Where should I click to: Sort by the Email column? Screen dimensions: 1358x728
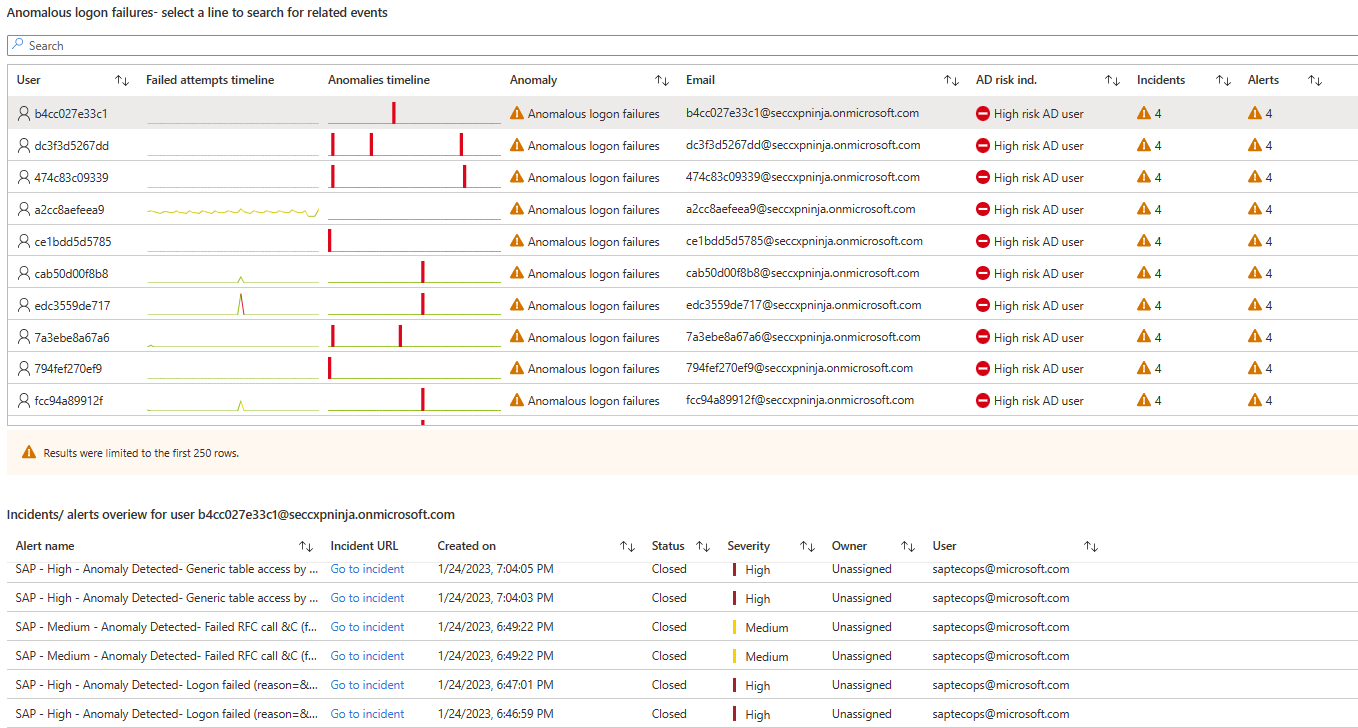pyautogui.click(x=951, y=80)
